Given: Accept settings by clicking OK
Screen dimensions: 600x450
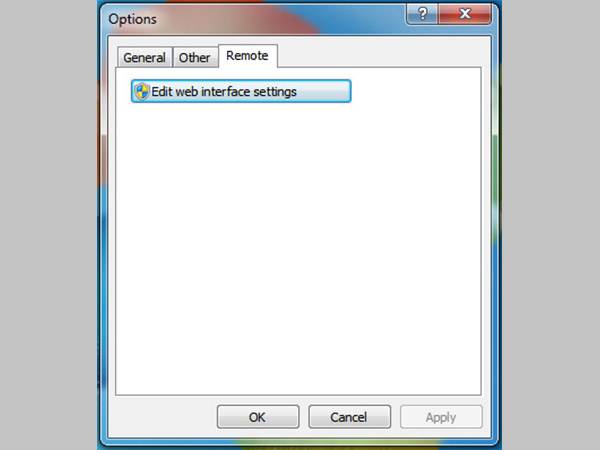Looking at the screenshot, I should click(258, 417).
